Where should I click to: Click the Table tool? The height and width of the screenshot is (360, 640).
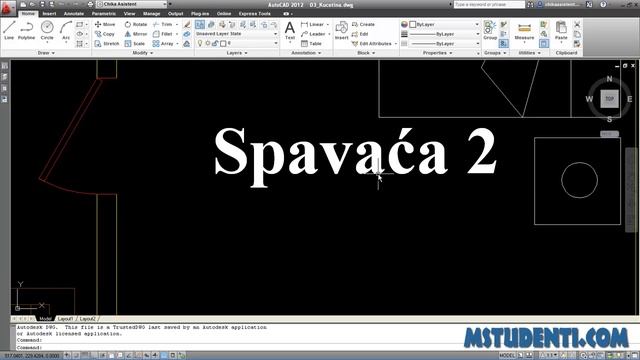[311, 43]
